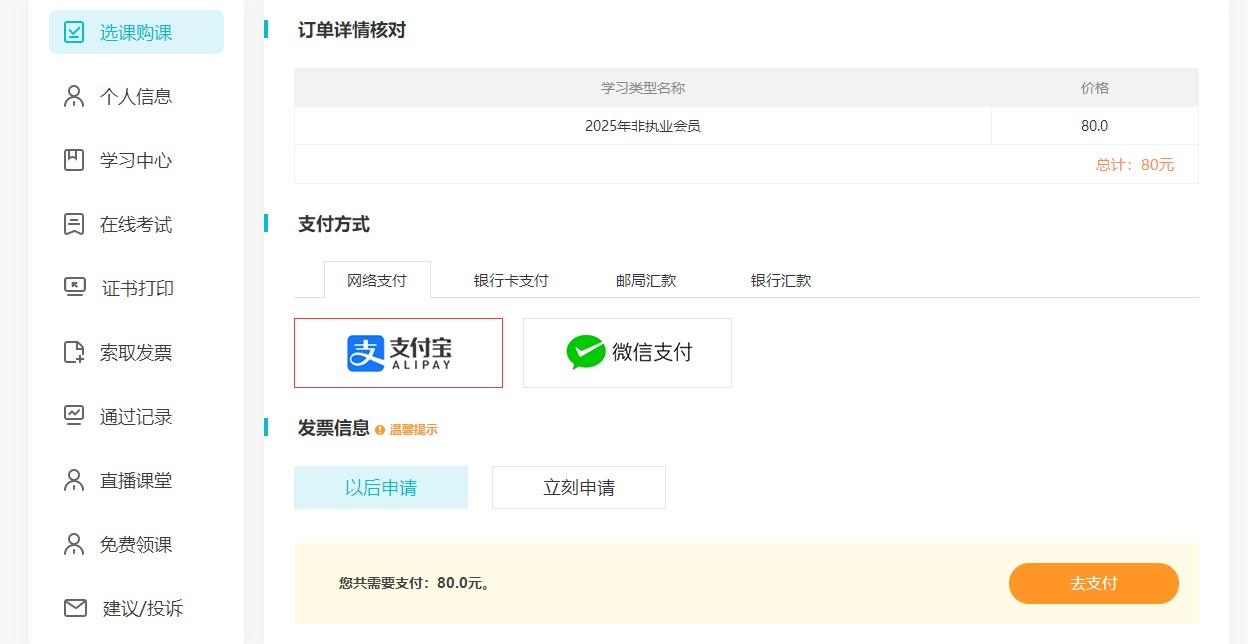Screen dimensions: 1248x644
Task: Click the 索取发票 document icon
Action: [x=74, y=352]
